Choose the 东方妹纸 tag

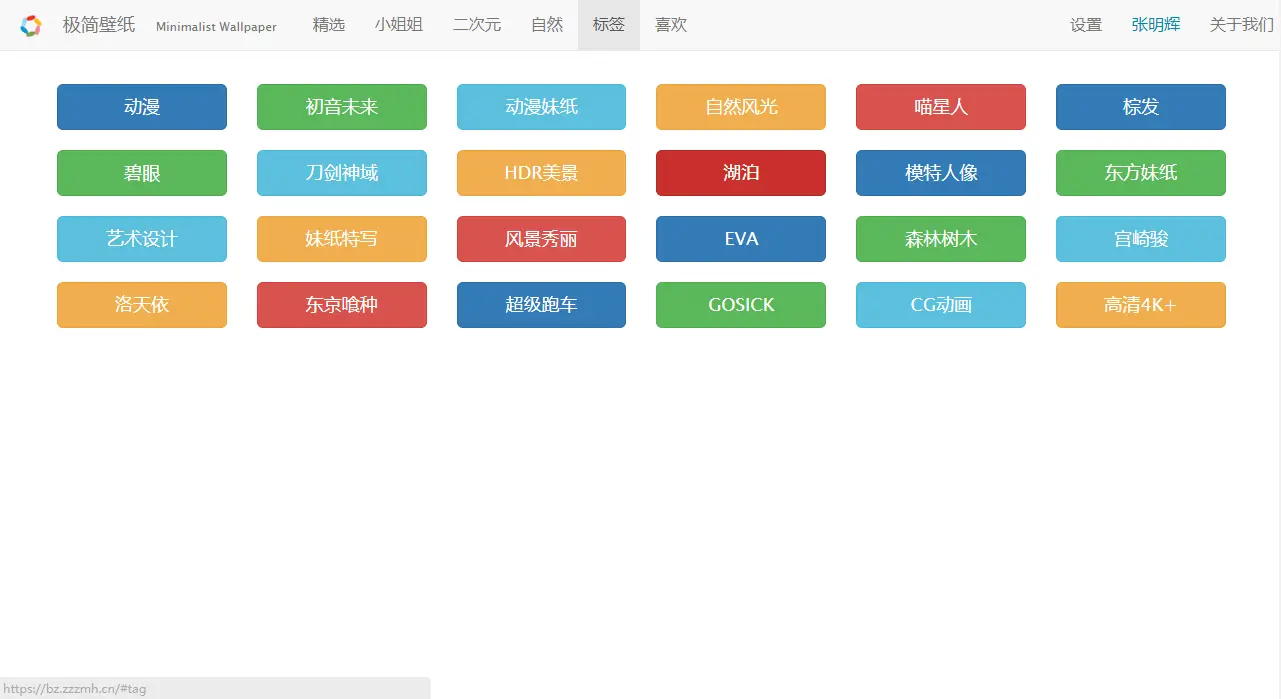pyautogui.click(x=1141, y=173)
